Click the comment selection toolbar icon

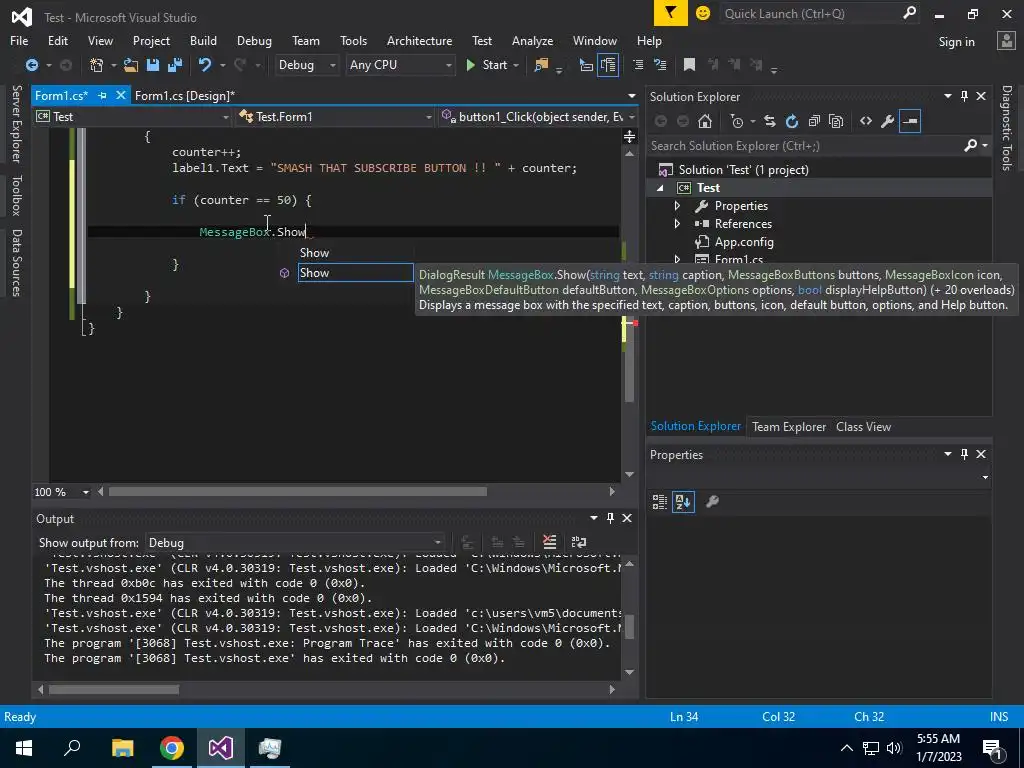[660, 65]
